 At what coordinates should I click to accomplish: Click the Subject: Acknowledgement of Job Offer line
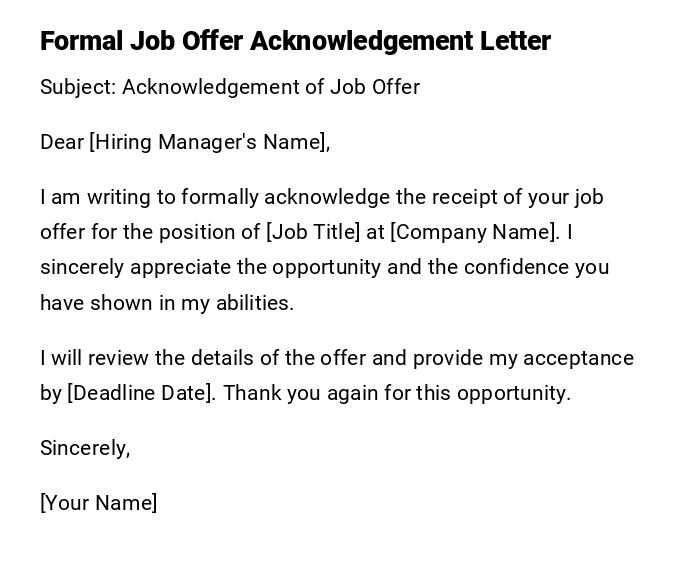click(230, 87)
